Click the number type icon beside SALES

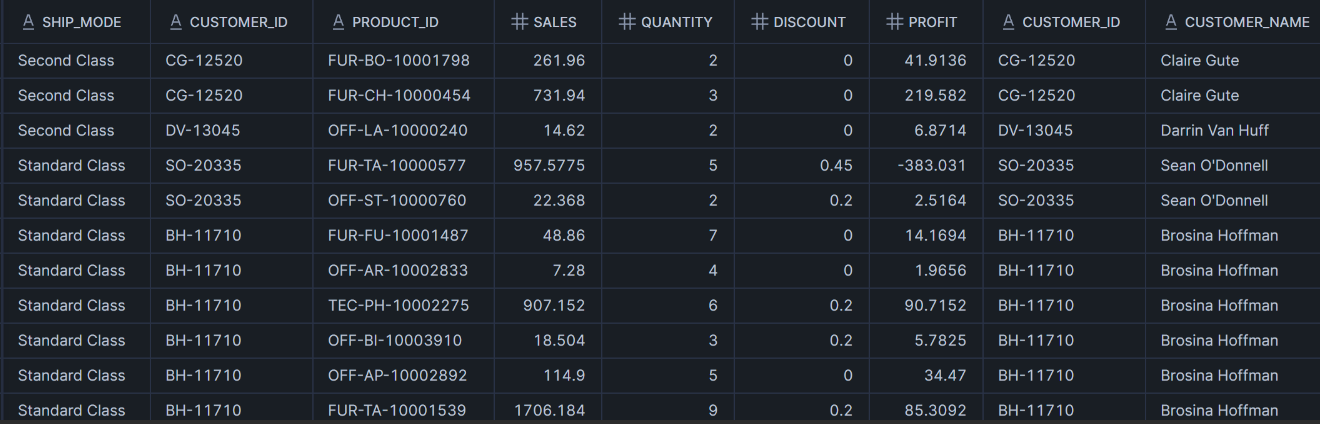point(519,22)
